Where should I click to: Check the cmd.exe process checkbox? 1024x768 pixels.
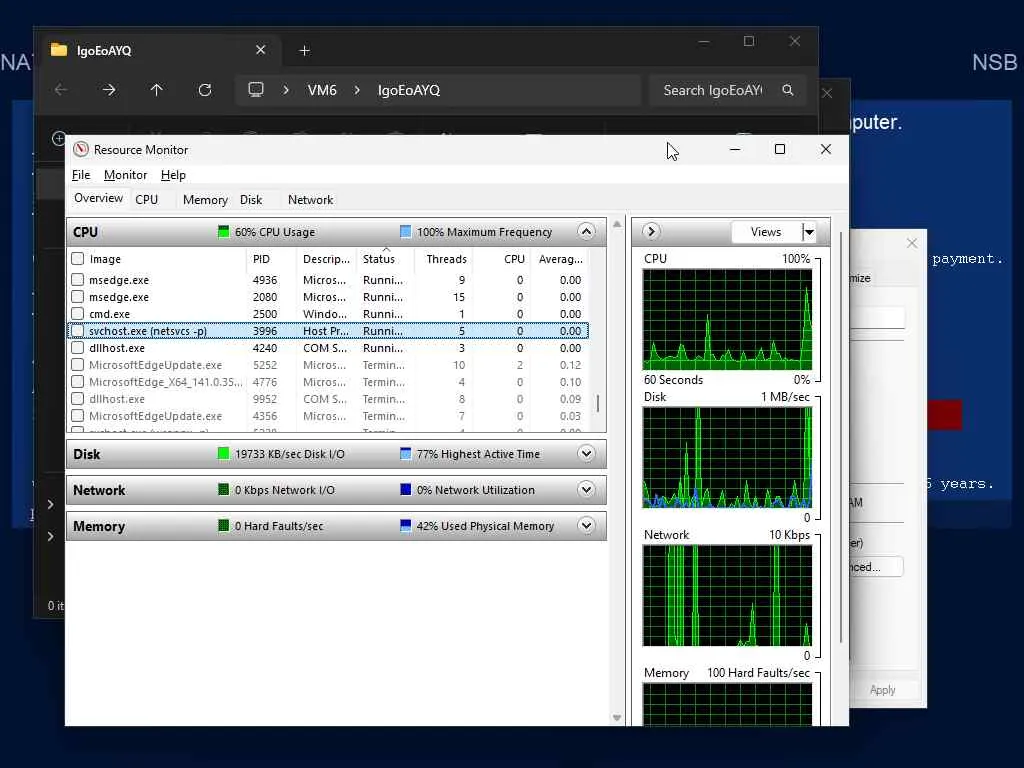tap(78, 314)
